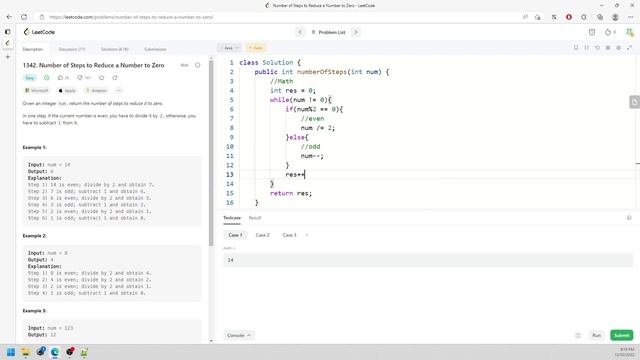Open the browser more-options ellipsis menu

pyautogui.click(x=631, y=17)
